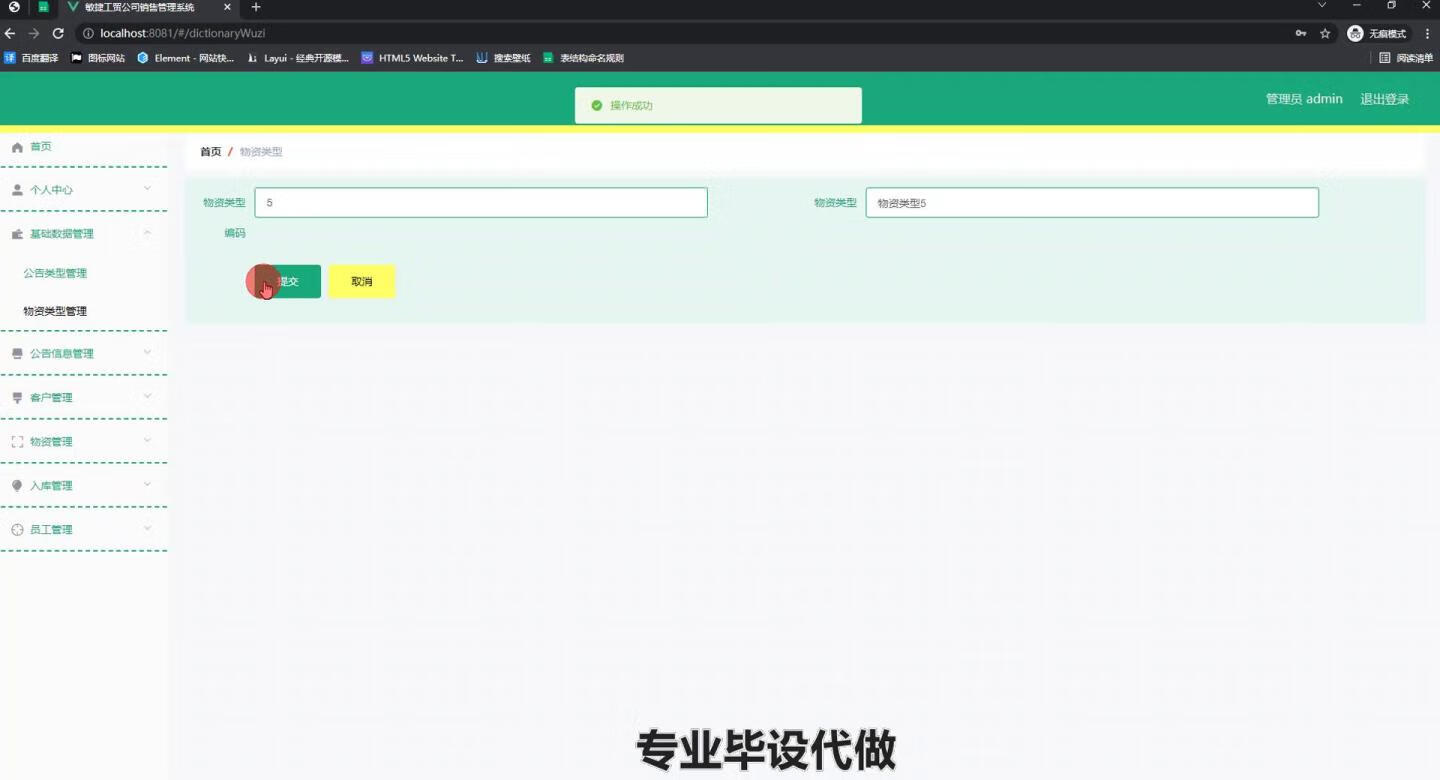The width and height of the screenshot is (1440, 780).
Task: Click the pin icon beside 入库管理
Action: coord(17,485)
